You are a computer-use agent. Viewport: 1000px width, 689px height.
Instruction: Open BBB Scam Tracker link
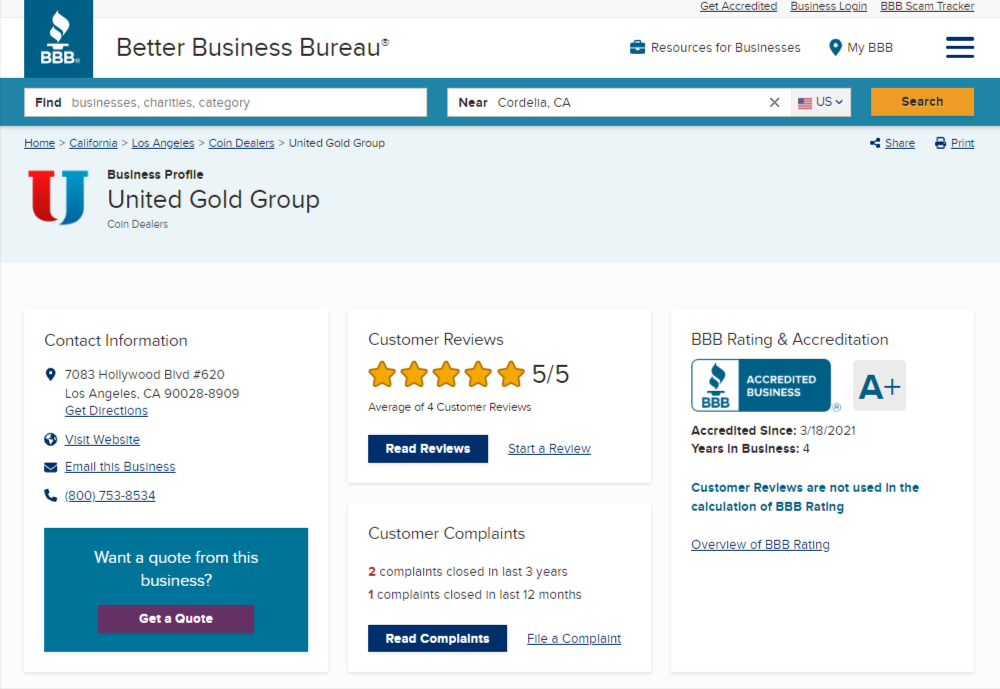coord(927,6)
